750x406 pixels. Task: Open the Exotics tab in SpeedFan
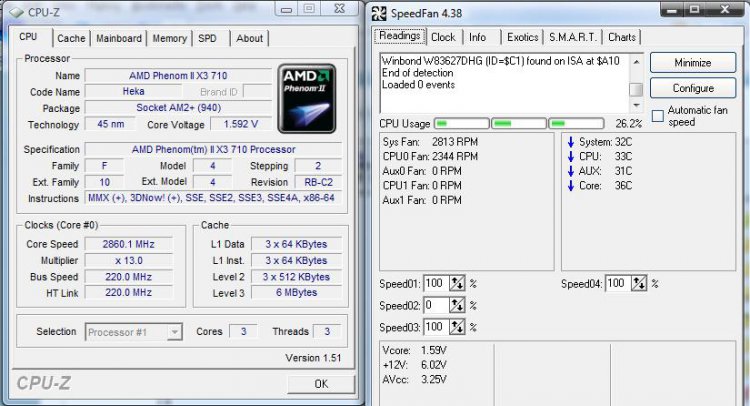coord(522,37)
